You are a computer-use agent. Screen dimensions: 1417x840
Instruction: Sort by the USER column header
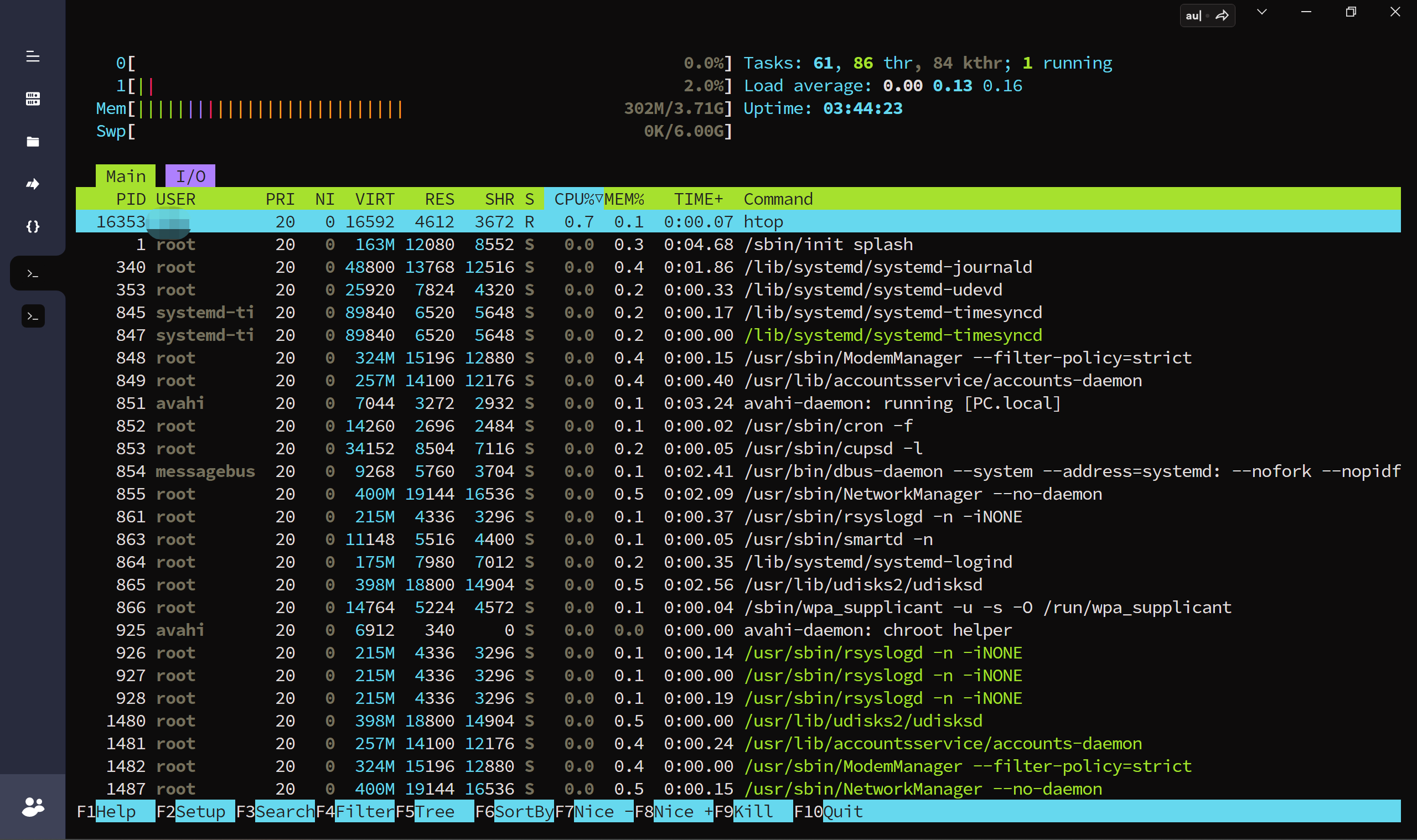click(x=175, y=199)
